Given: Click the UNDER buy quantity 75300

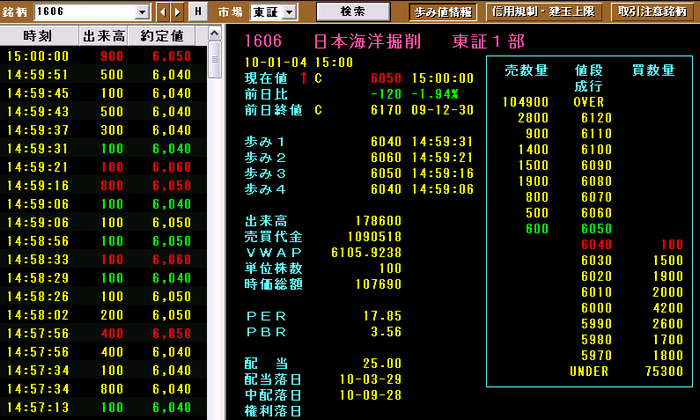Looking at the screenshot, I should pos(664,371).
